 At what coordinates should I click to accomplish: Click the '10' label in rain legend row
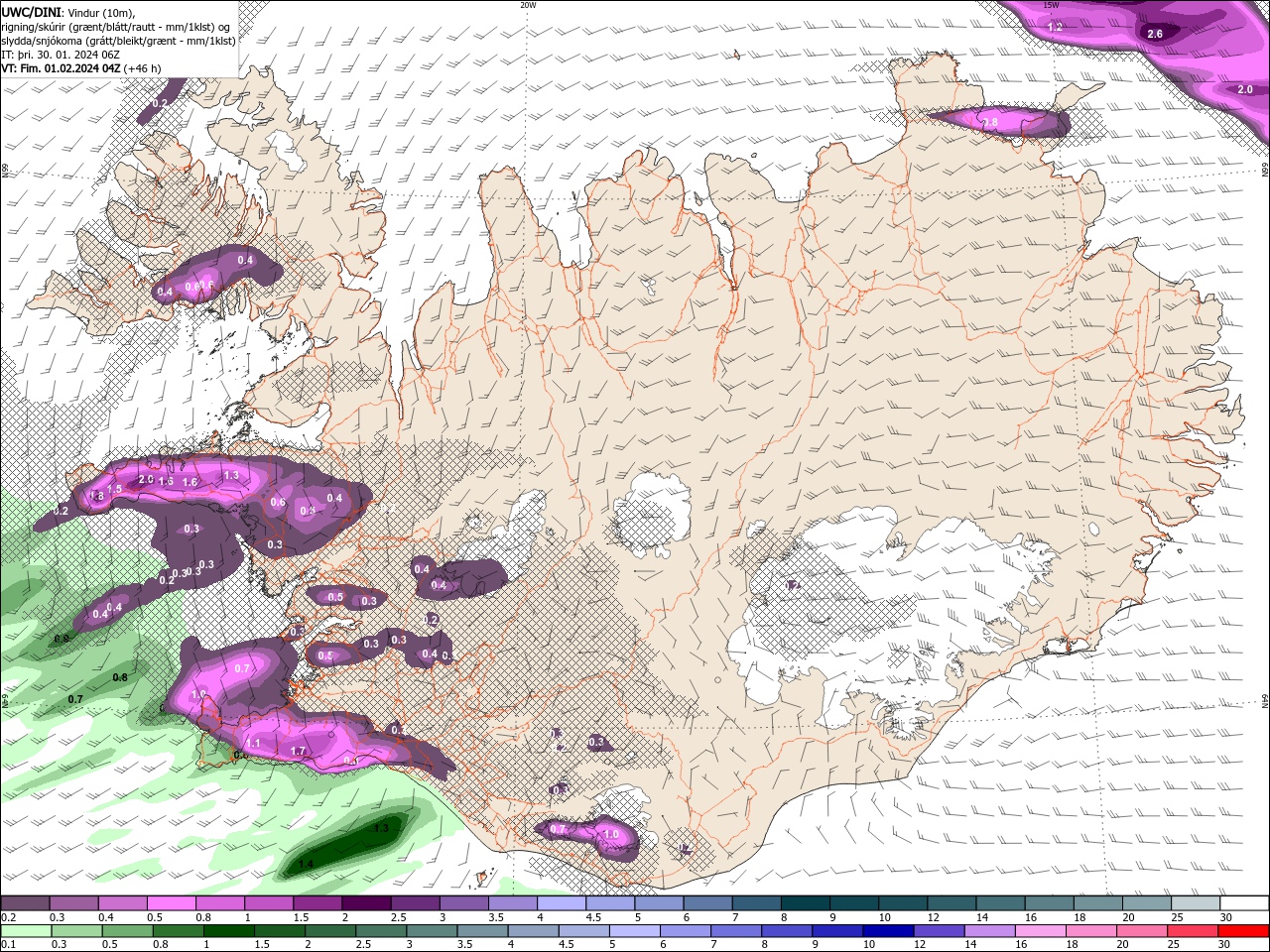(868, 945)
